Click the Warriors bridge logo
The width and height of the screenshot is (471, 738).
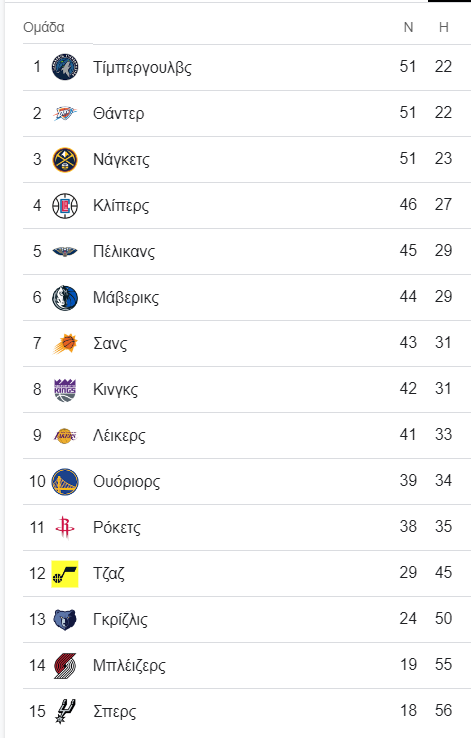[x=65, y=481]
